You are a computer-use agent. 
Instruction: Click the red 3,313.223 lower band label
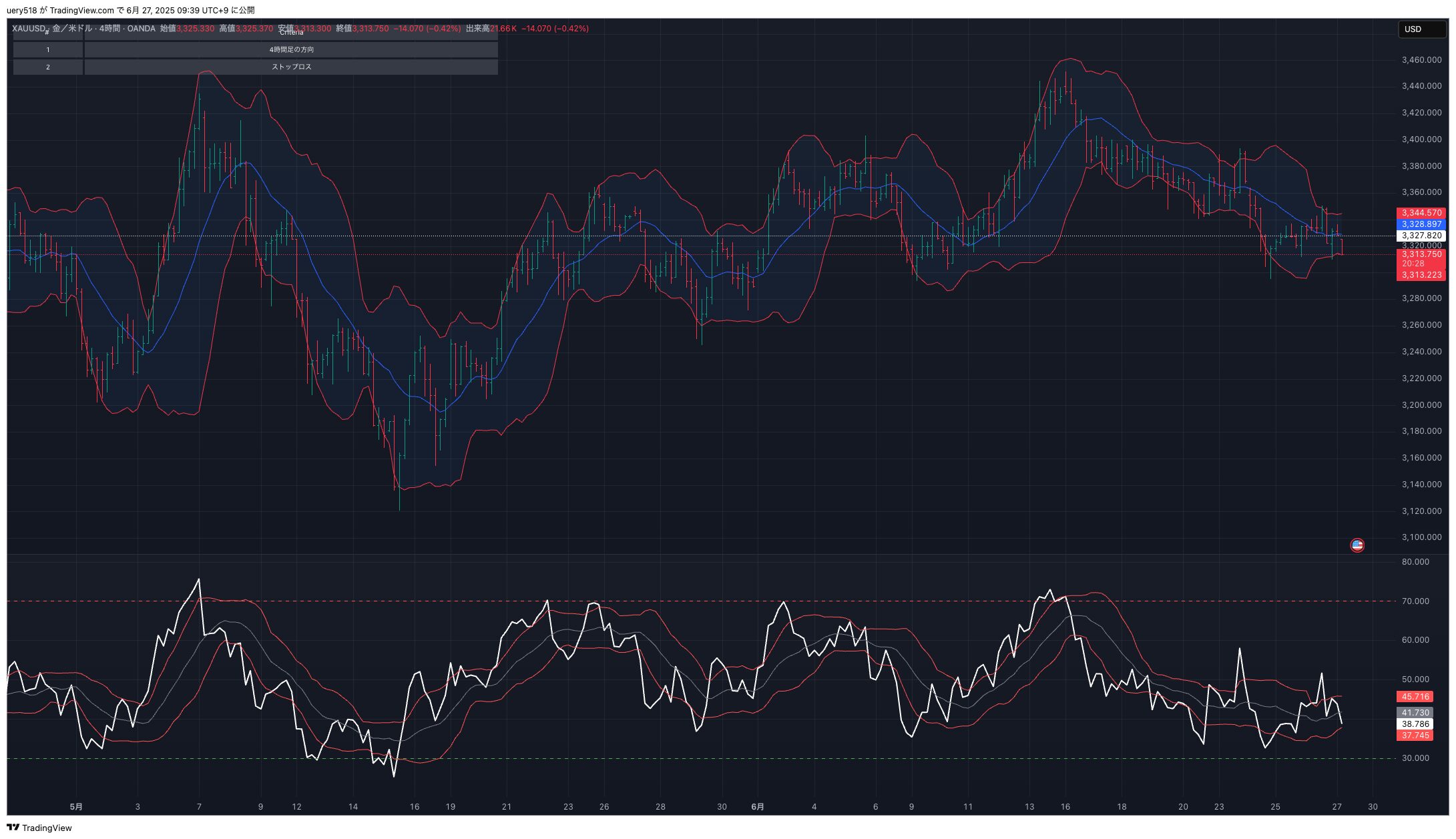point(1421,275)
